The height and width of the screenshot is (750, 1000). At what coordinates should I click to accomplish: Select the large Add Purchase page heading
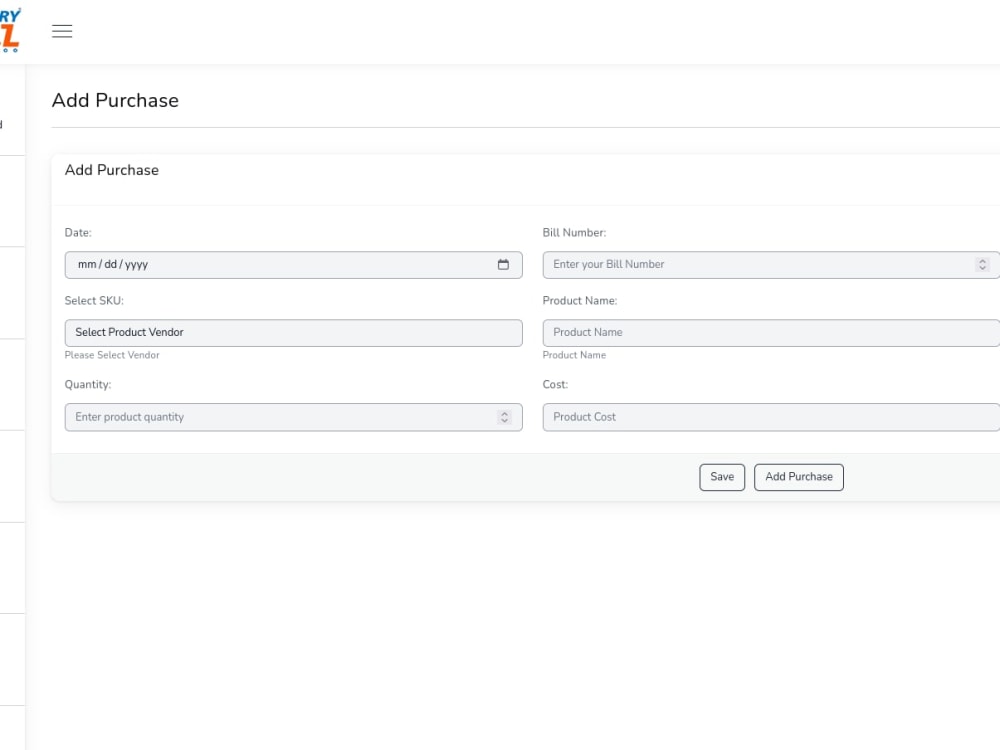coord(115,101)
